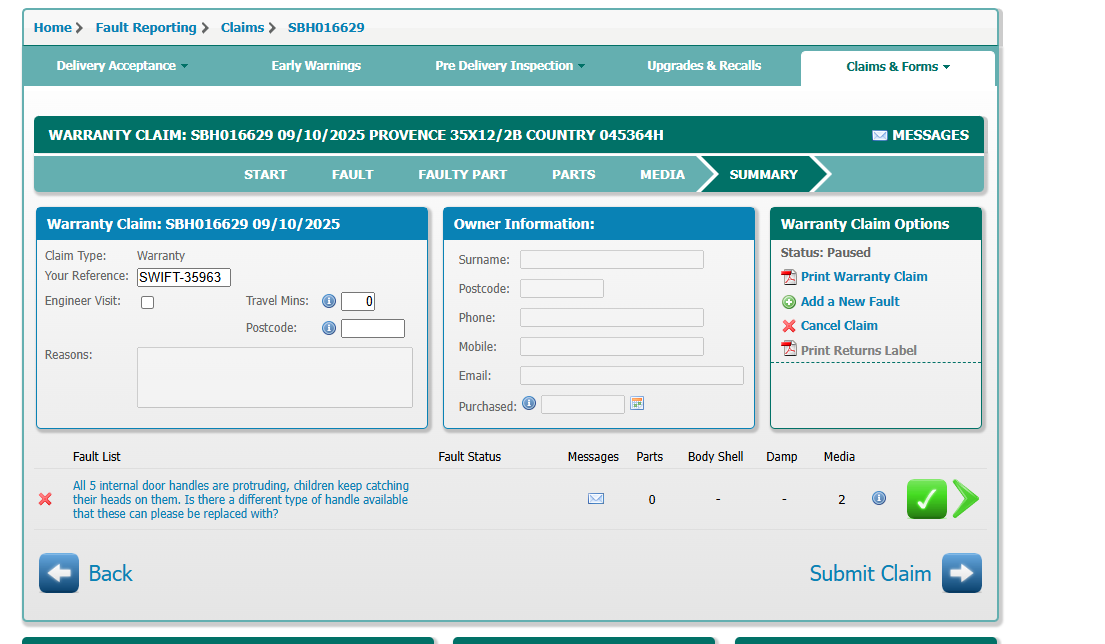
Task: Open the Purchased date calendar picker
Action: pyautogui.click(x=637, y=403)
